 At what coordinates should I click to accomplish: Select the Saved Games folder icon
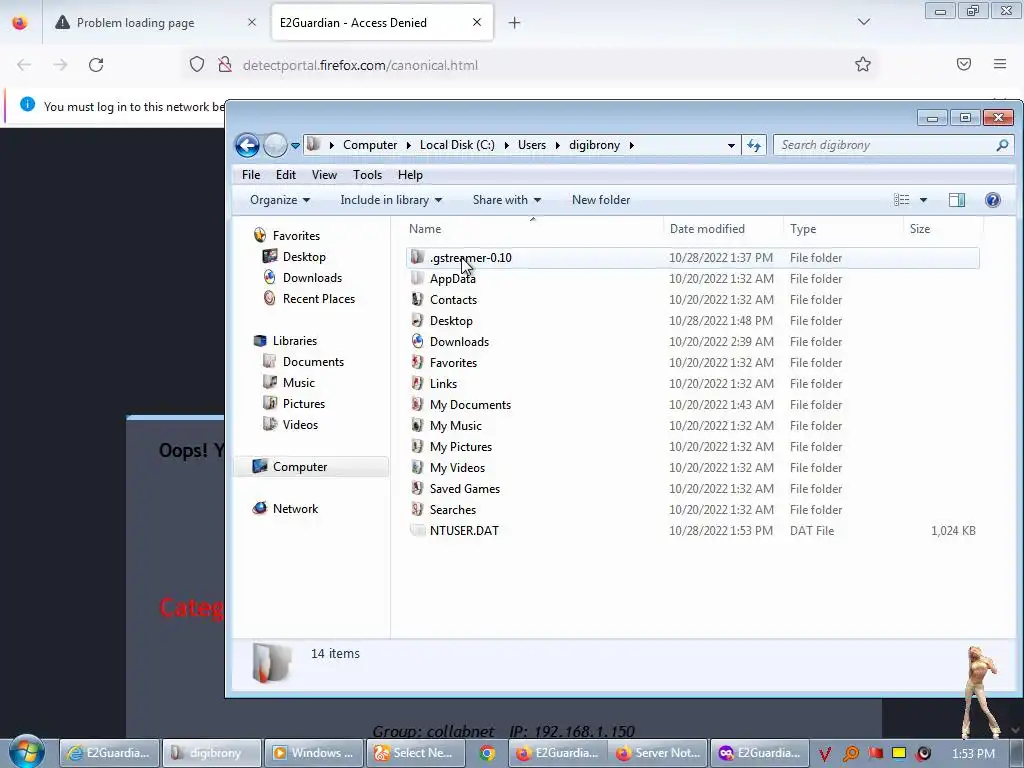(417, 488)
